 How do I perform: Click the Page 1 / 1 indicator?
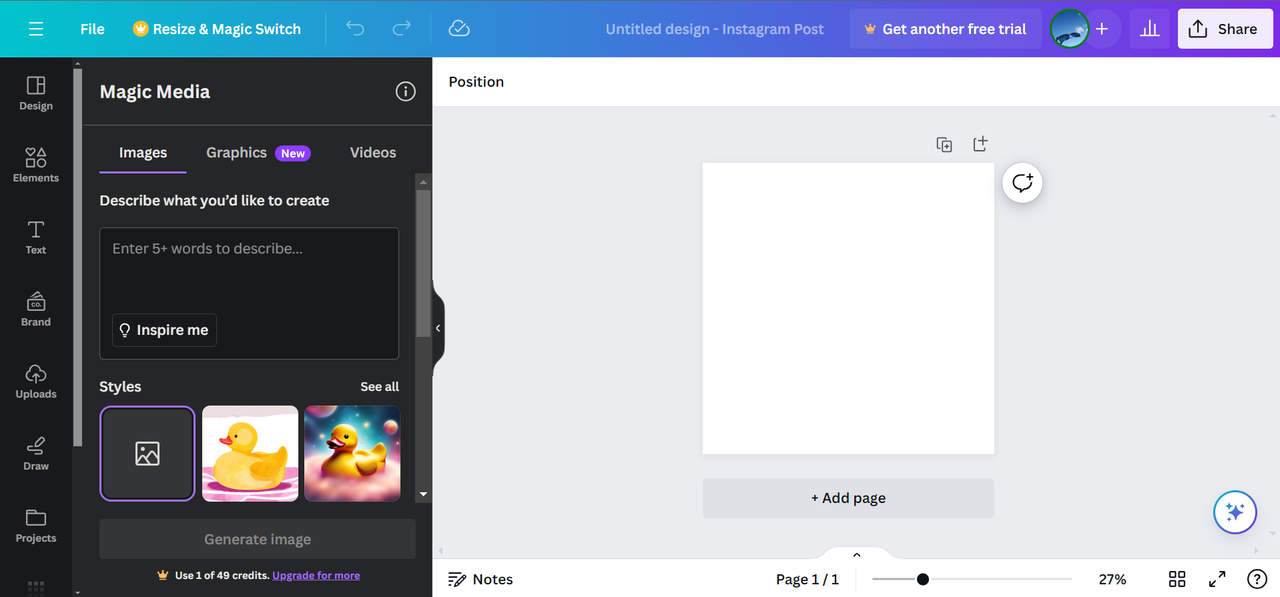(x=807, y=579)
